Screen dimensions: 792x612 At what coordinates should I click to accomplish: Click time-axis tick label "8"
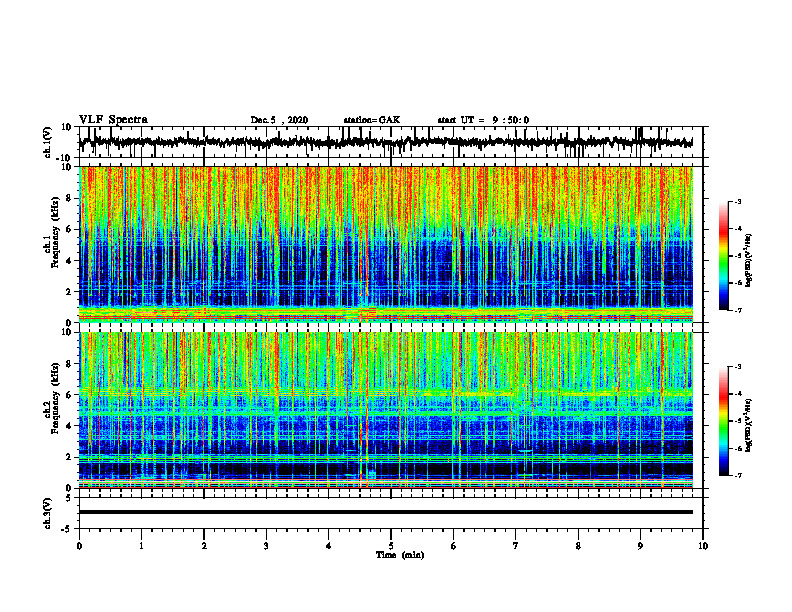[x=578, y=546]
